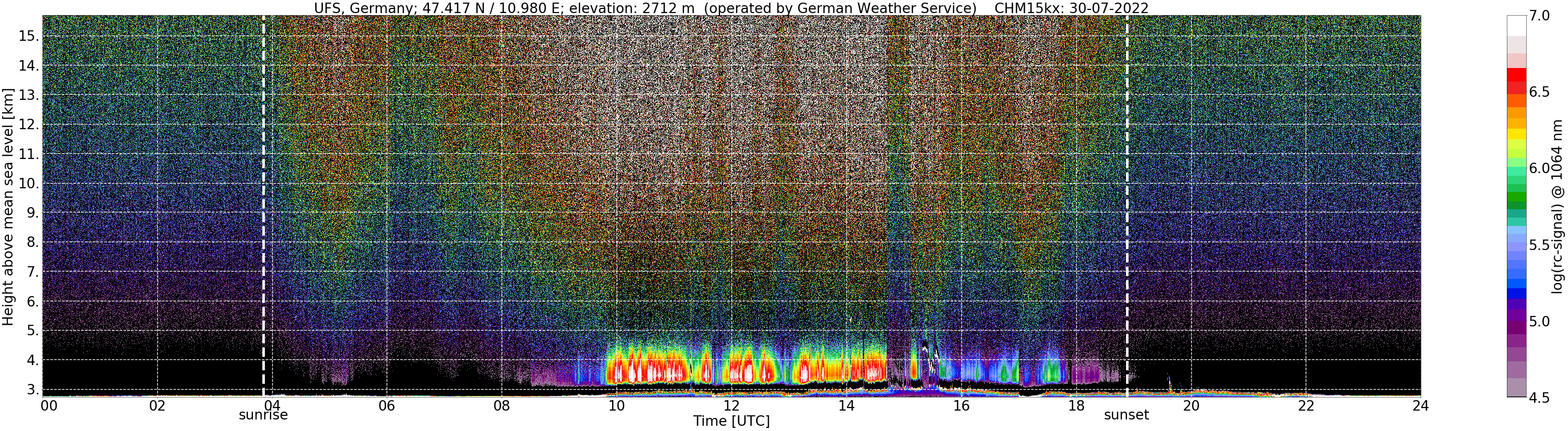Click the colorbar '6.5' value label
The image size is (1568, 431).
tap(1539, 92)
